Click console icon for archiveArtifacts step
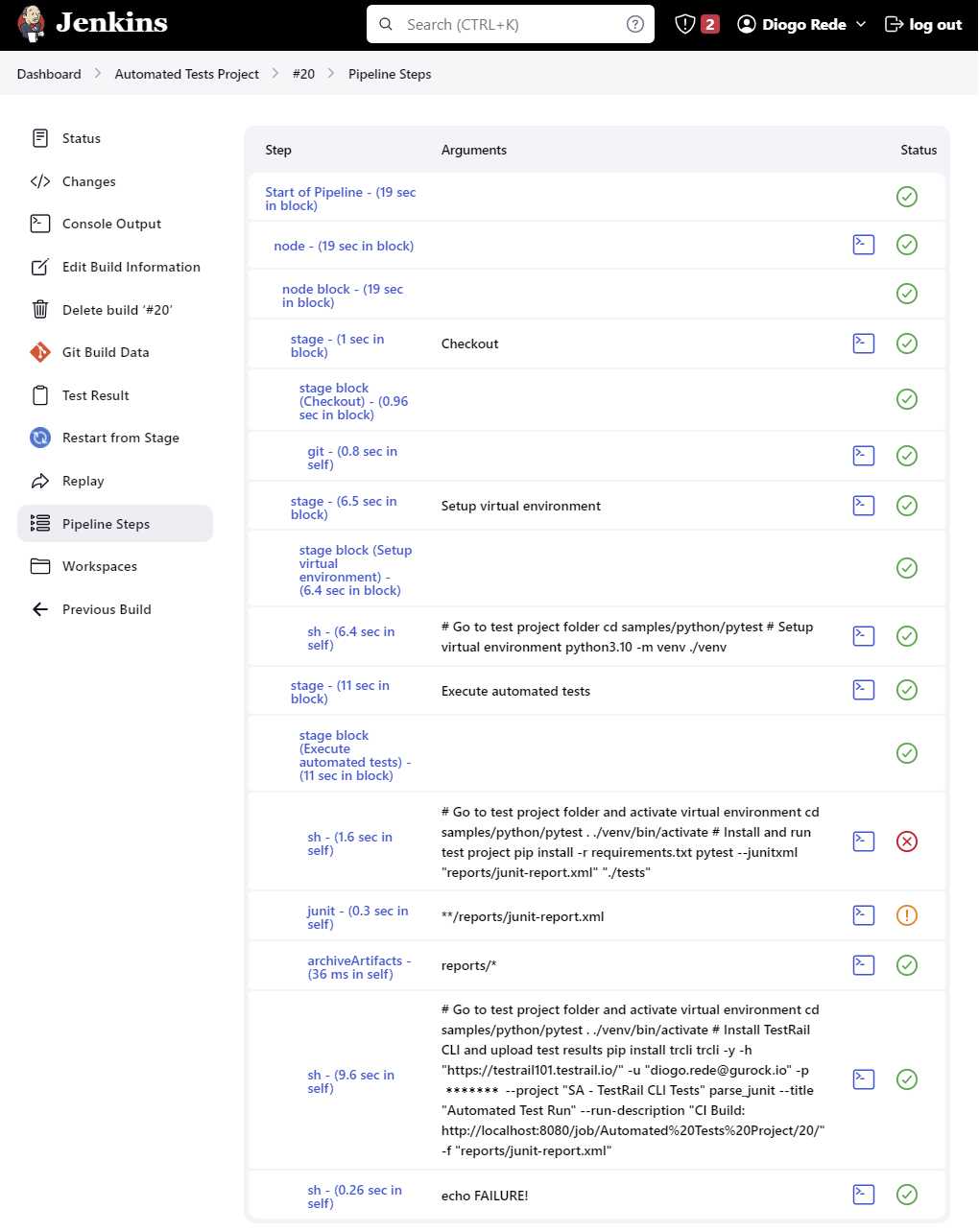The height and width of the screenshot is (1232, 979). point(864,965)
